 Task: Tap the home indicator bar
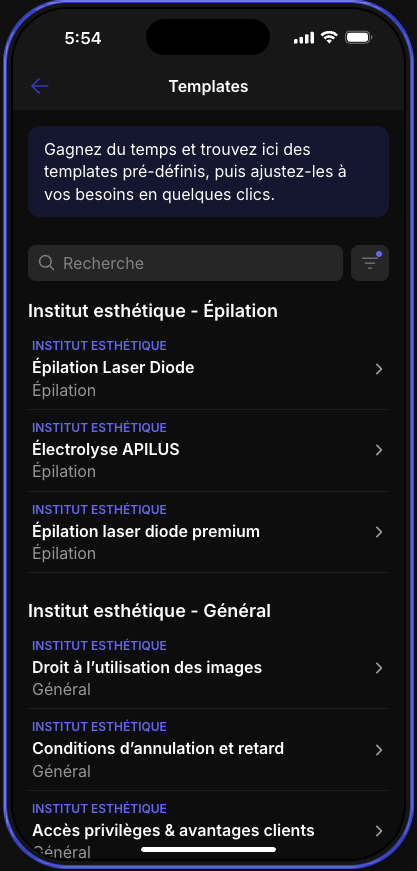pos(208,849)
